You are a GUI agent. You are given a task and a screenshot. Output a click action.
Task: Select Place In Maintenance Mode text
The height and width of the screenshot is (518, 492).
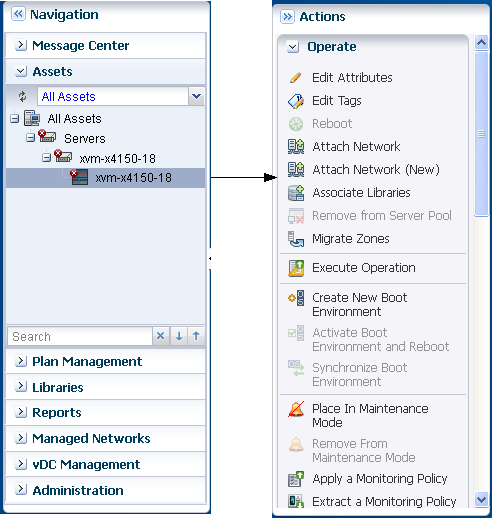[x=370, y=416]
